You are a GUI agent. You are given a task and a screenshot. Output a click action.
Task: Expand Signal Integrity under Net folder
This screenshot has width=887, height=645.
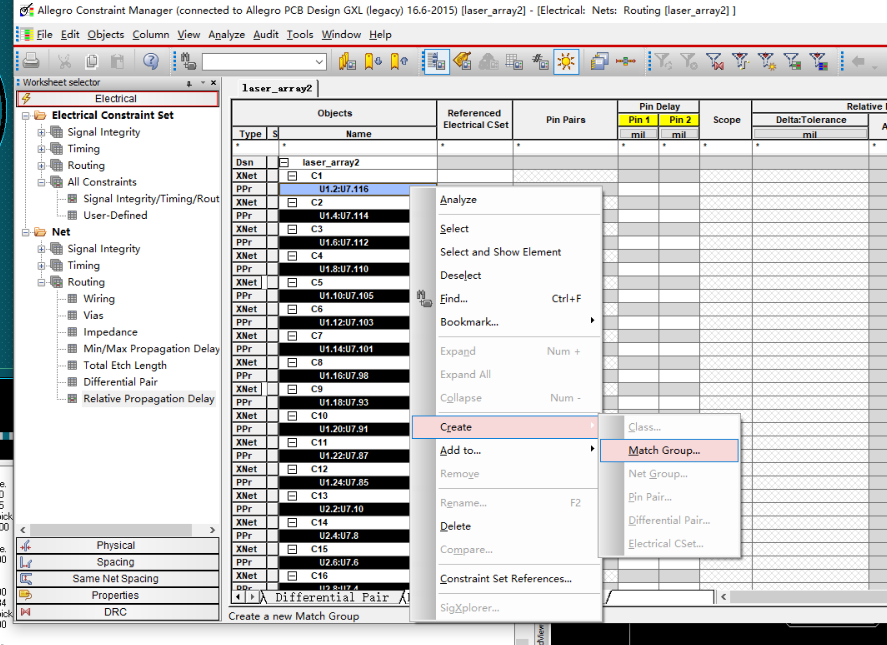pos(41,249)
